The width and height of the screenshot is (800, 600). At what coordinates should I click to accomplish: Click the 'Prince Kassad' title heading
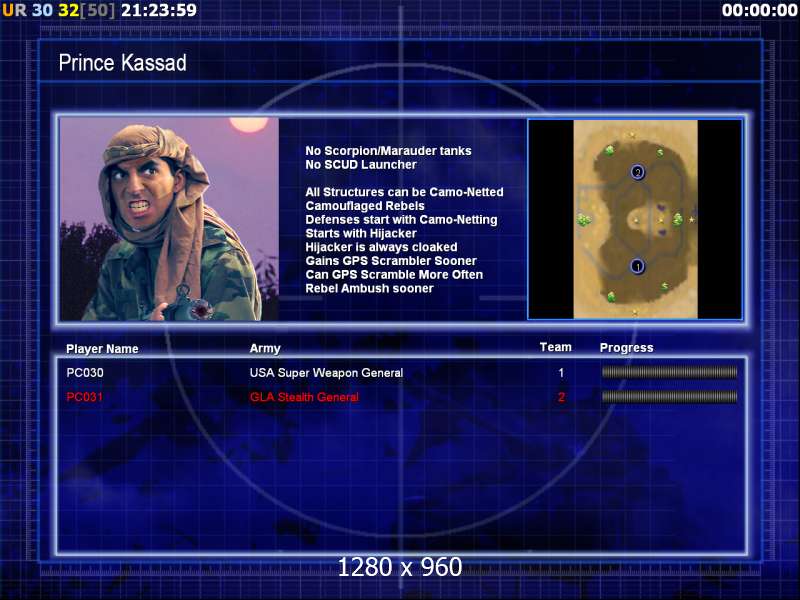pyautogui.click(x=122, y=63)
